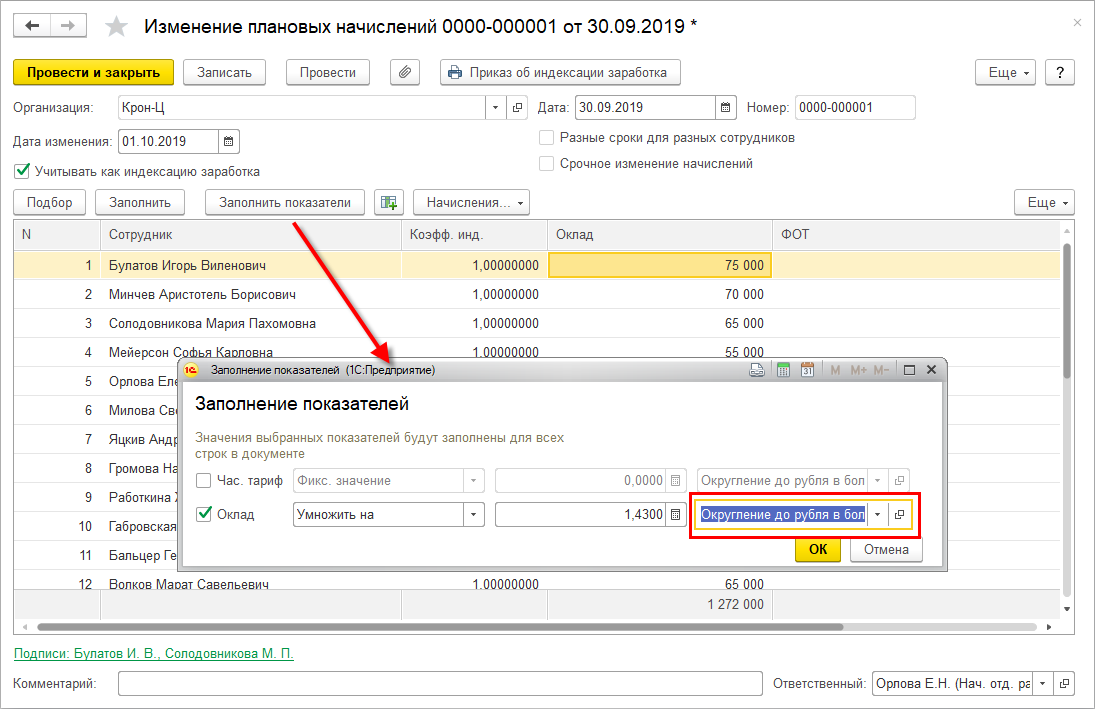Open attached files via paperclip icon
Viewport: 1095px width, 709px height.
click(405, 72)
